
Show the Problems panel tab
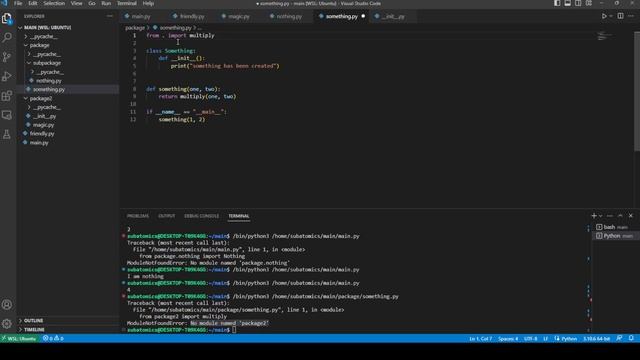138,216
